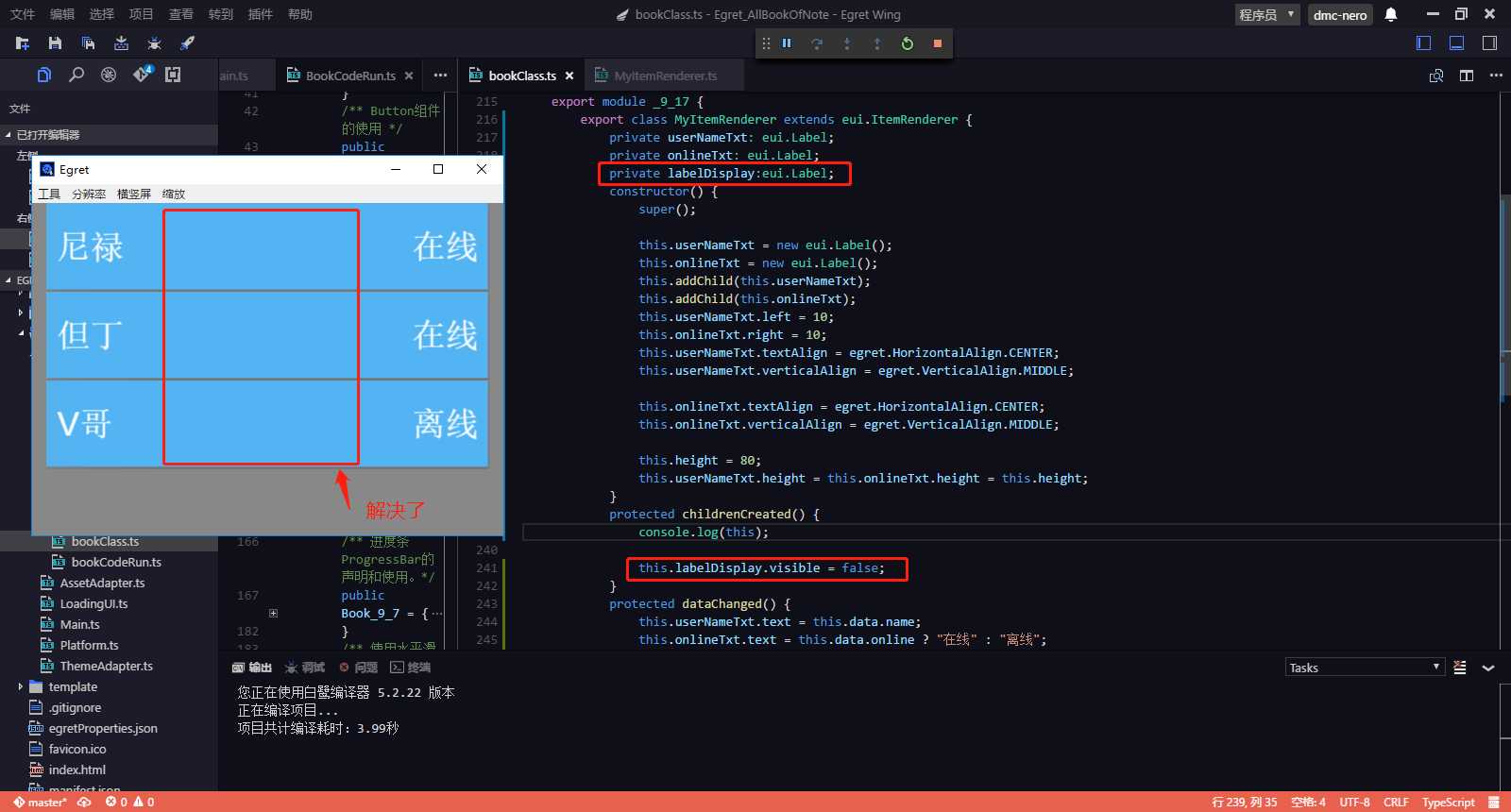This screenshot has width=1511, height=812.
Task: Open the 分辨率 menu in the Egret window
Action: [89, 194]
